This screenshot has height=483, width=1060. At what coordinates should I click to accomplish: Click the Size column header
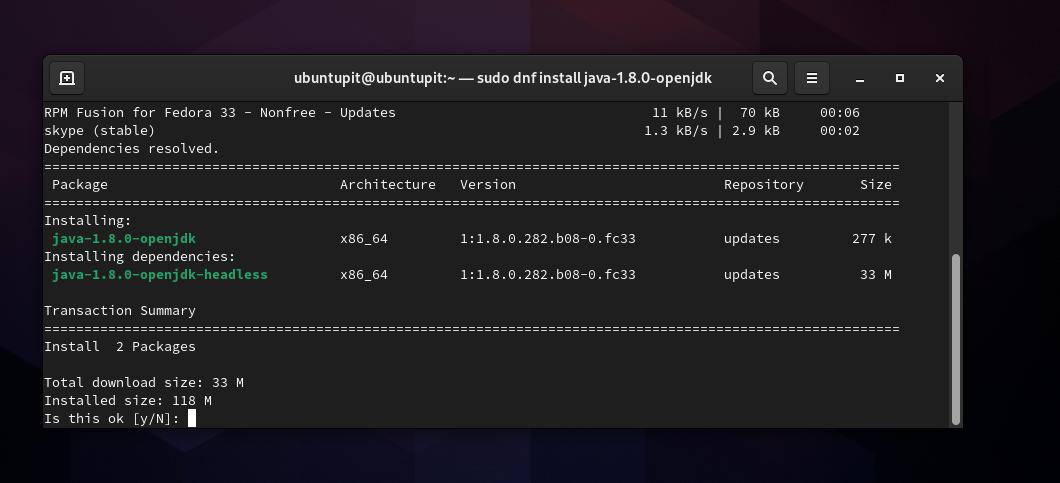tap(876, 185)
